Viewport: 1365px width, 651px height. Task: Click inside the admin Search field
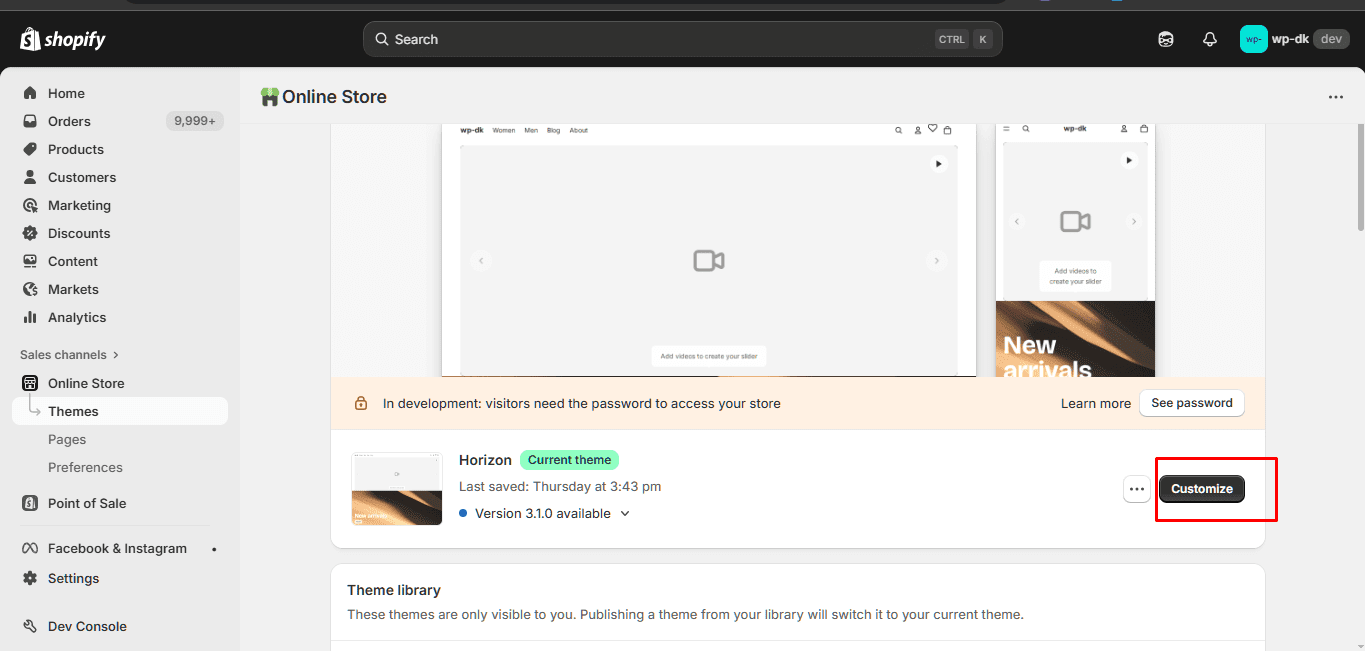(x=683, y=38)
